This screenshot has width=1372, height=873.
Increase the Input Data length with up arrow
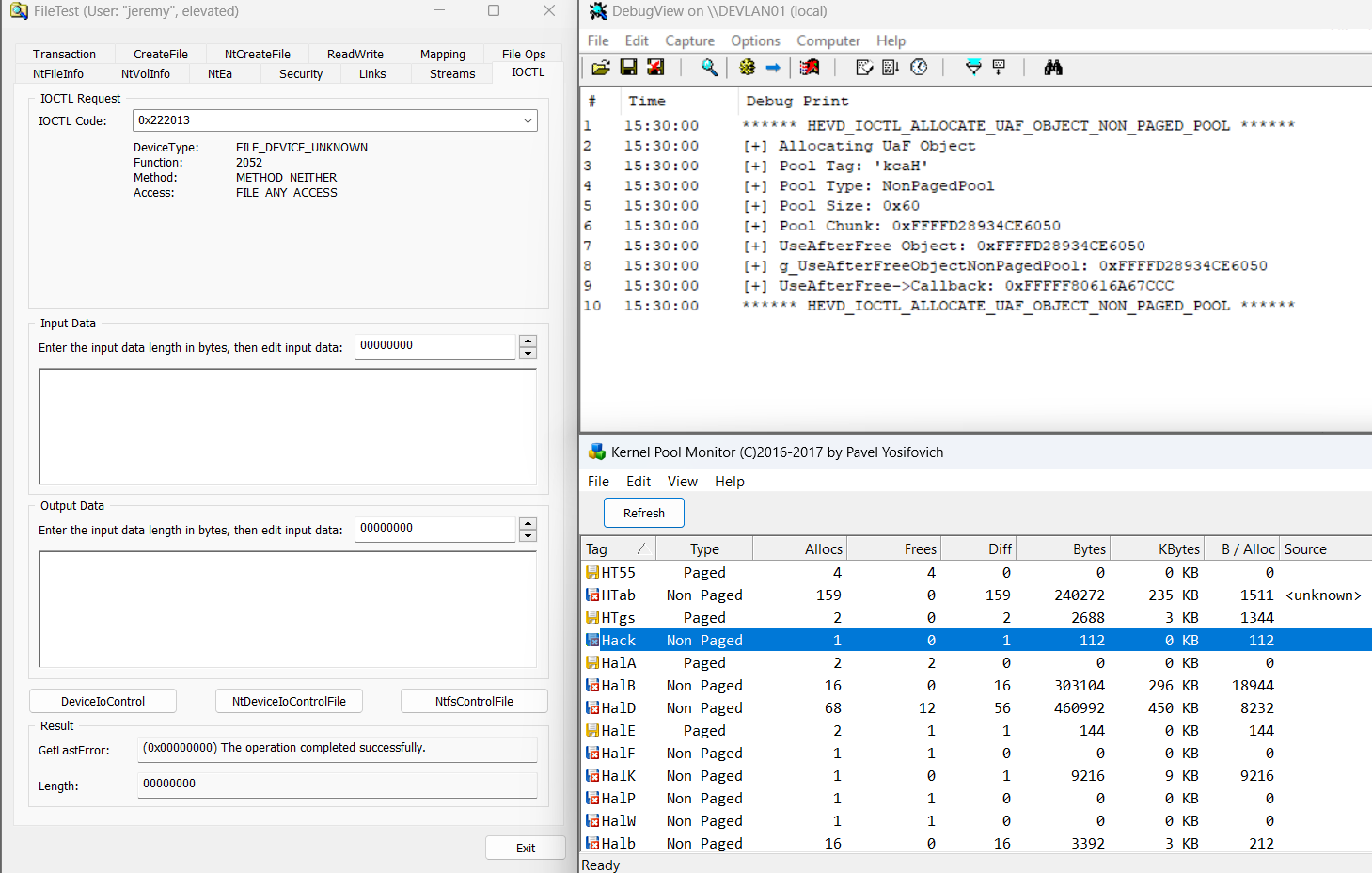point(528,341)
